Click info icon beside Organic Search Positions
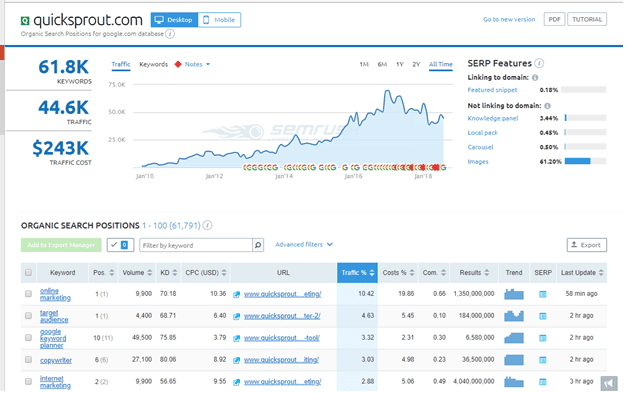This screenshot has width=630, height=393. pyautogui.click(x=207, y=225)
